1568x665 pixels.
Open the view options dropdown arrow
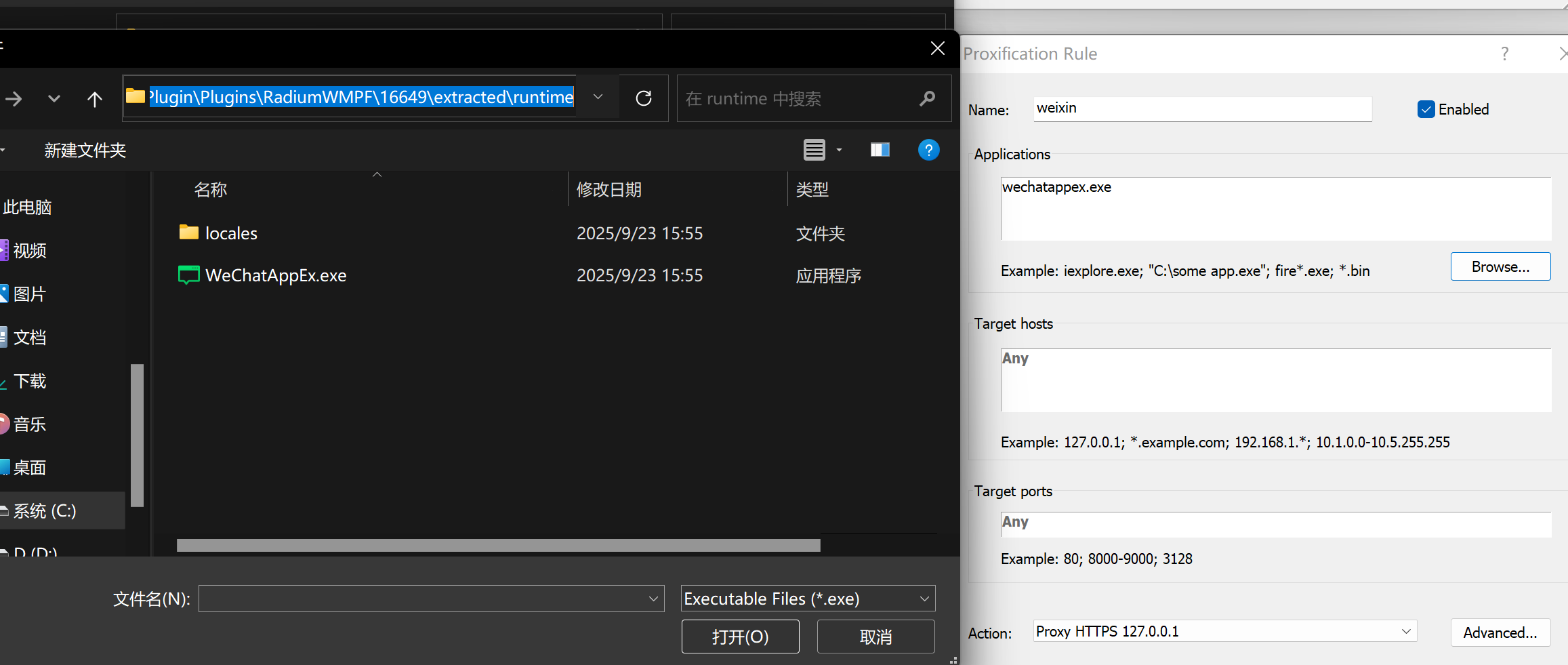coord(839,150)
